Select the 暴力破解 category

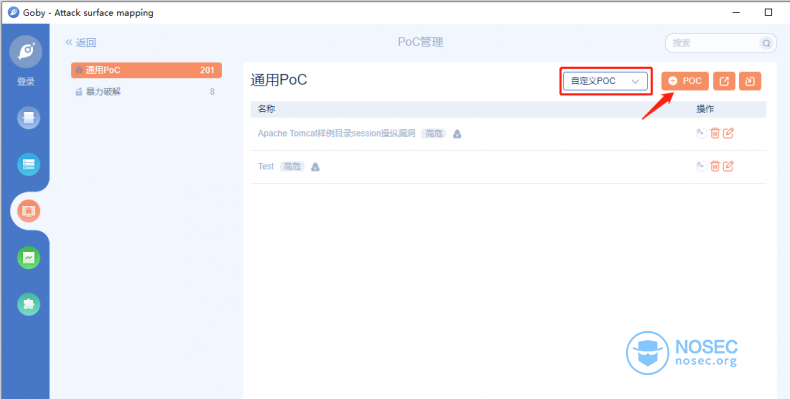[x=146, y=92]
